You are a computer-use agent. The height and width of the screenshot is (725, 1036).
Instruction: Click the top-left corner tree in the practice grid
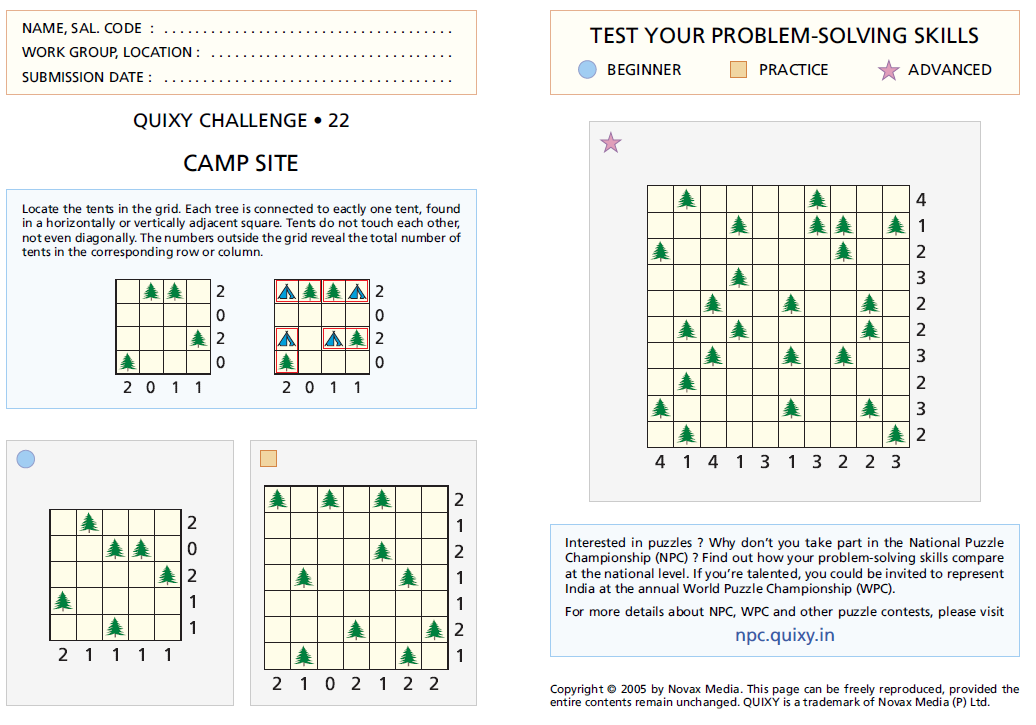(x=278, y=499)
